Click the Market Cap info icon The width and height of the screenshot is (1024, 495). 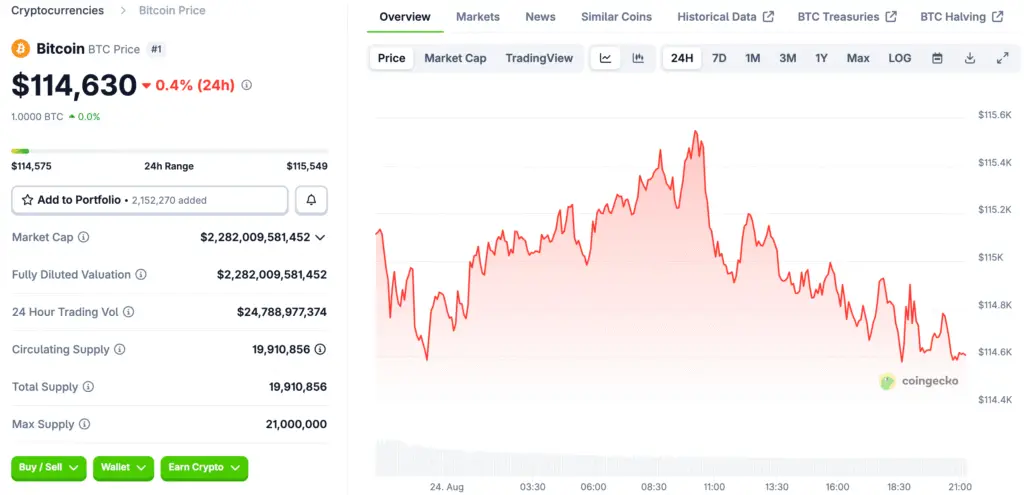pos(84,237)
